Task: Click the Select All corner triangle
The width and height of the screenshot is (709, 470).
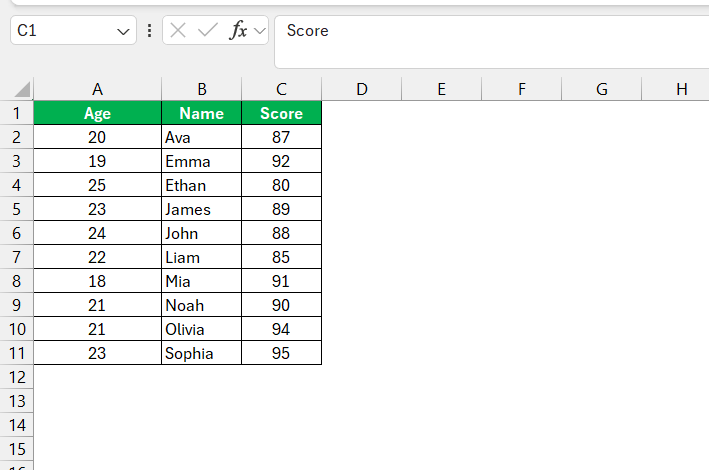Action: tap(22, 89)
